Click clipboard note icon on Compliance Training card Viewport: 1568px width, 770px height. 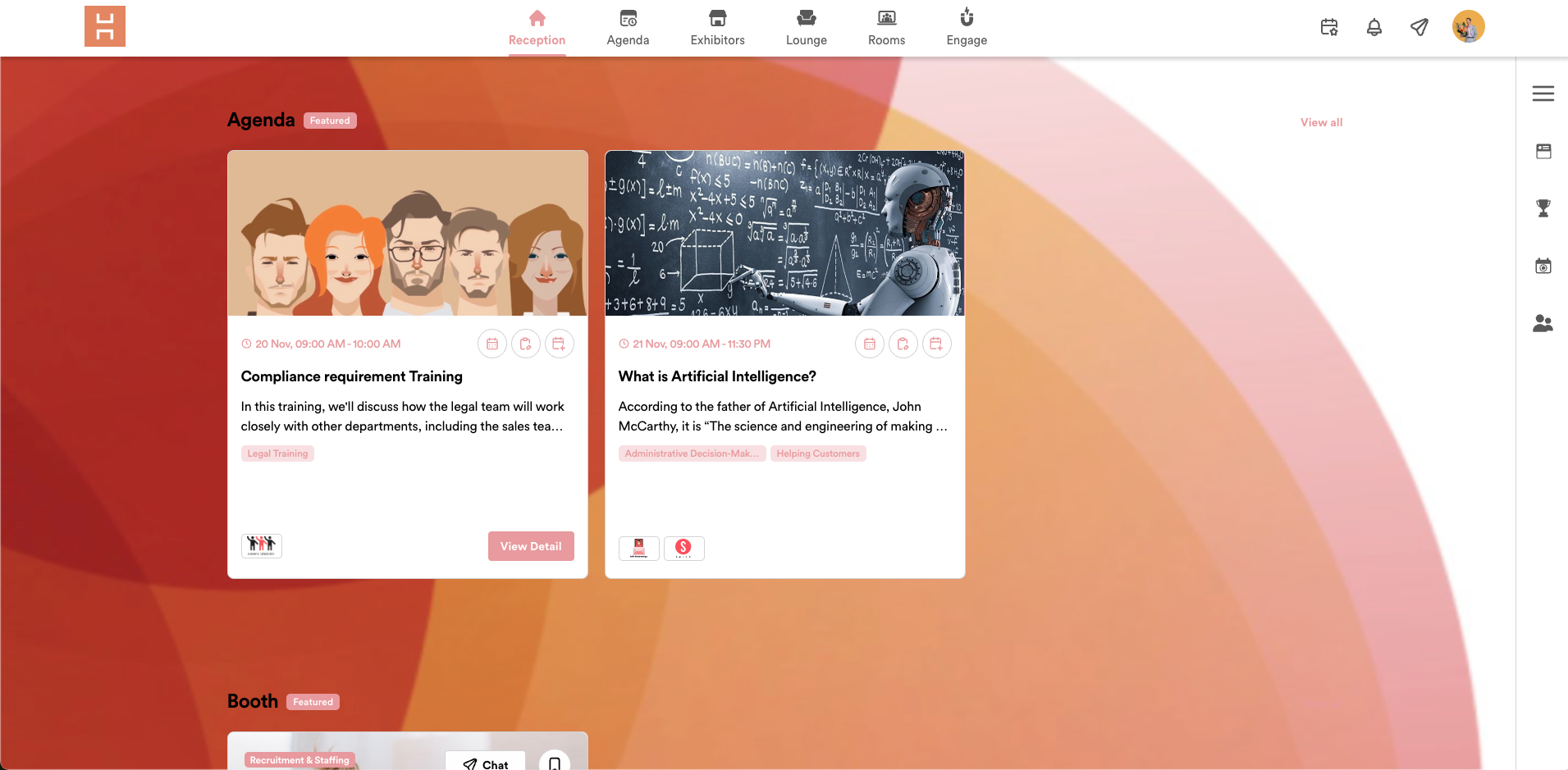(526, 344)
